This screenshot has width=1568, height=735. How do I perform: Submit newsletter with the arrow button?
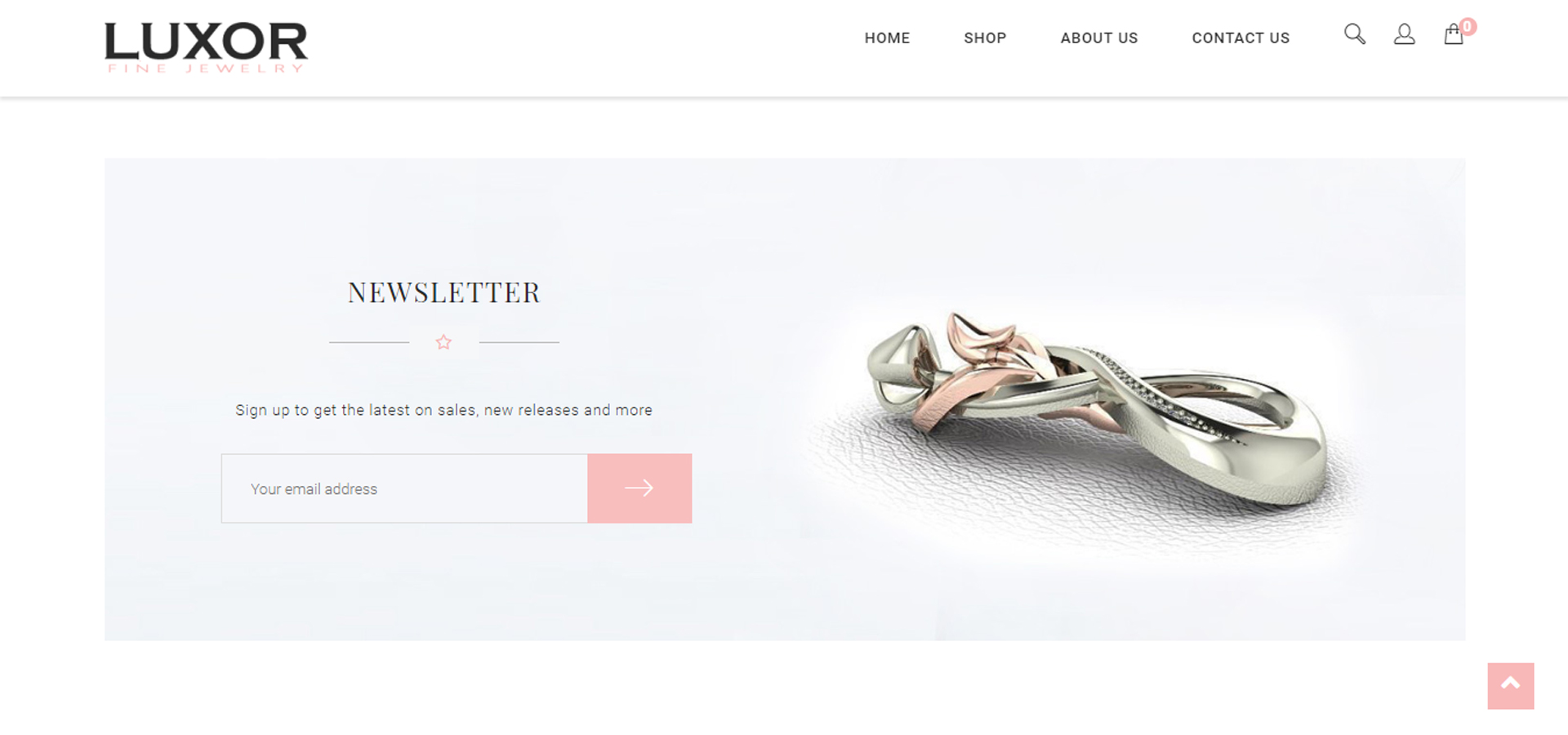point(639,488)
